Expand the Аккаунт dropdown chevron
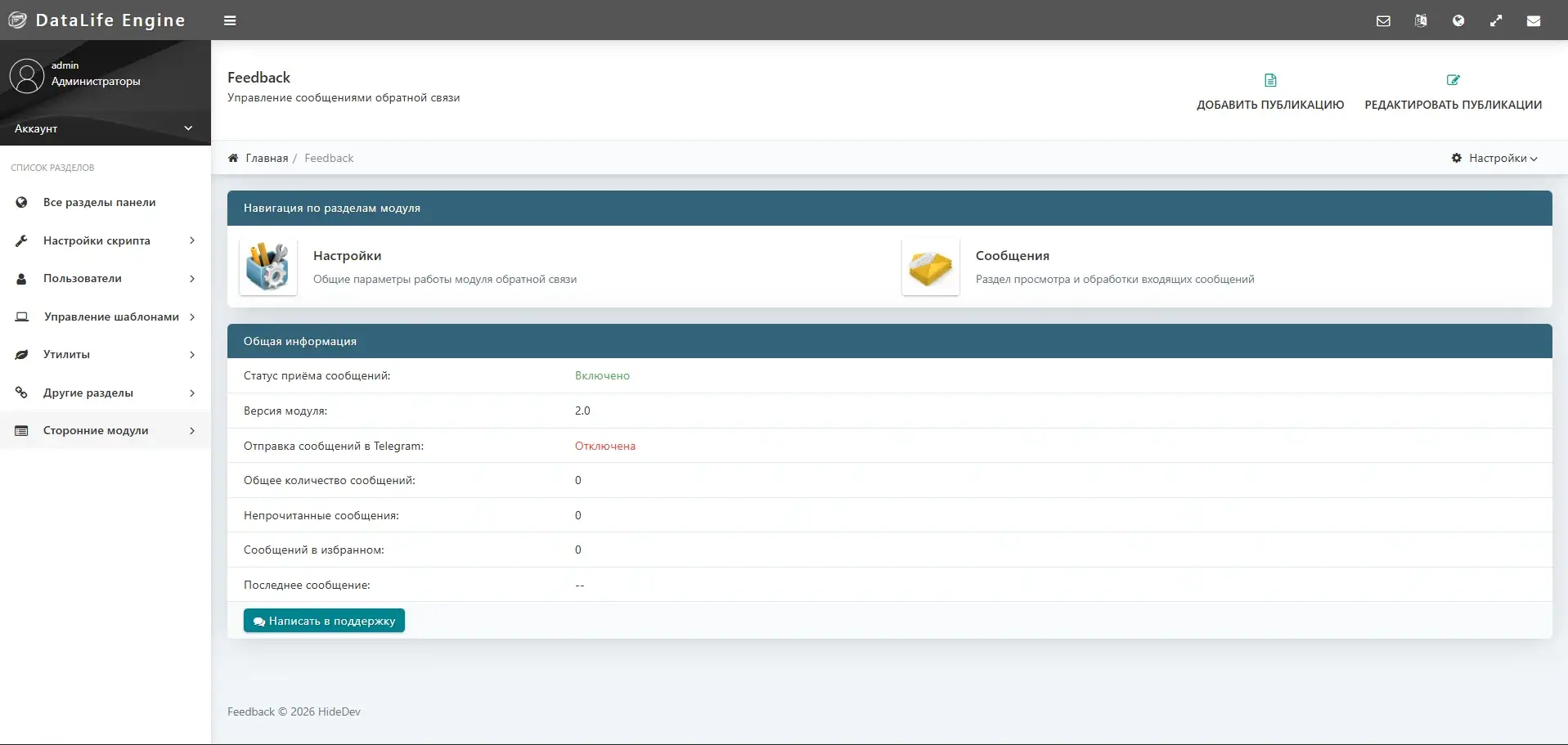 pyautogui.click(x=188, y=128)
